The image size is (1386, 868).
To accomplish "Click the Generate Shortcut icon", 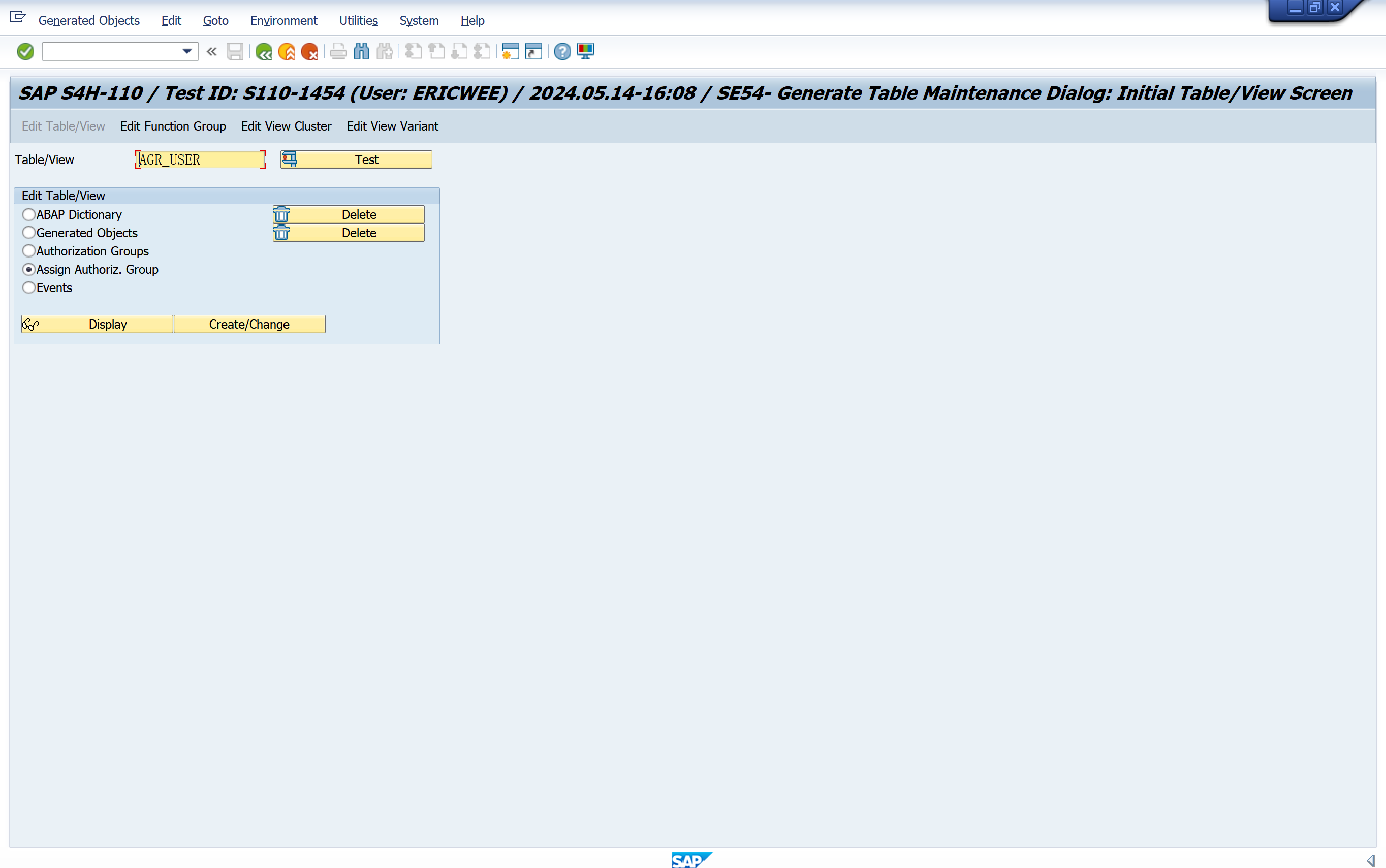I will [533, 52].
